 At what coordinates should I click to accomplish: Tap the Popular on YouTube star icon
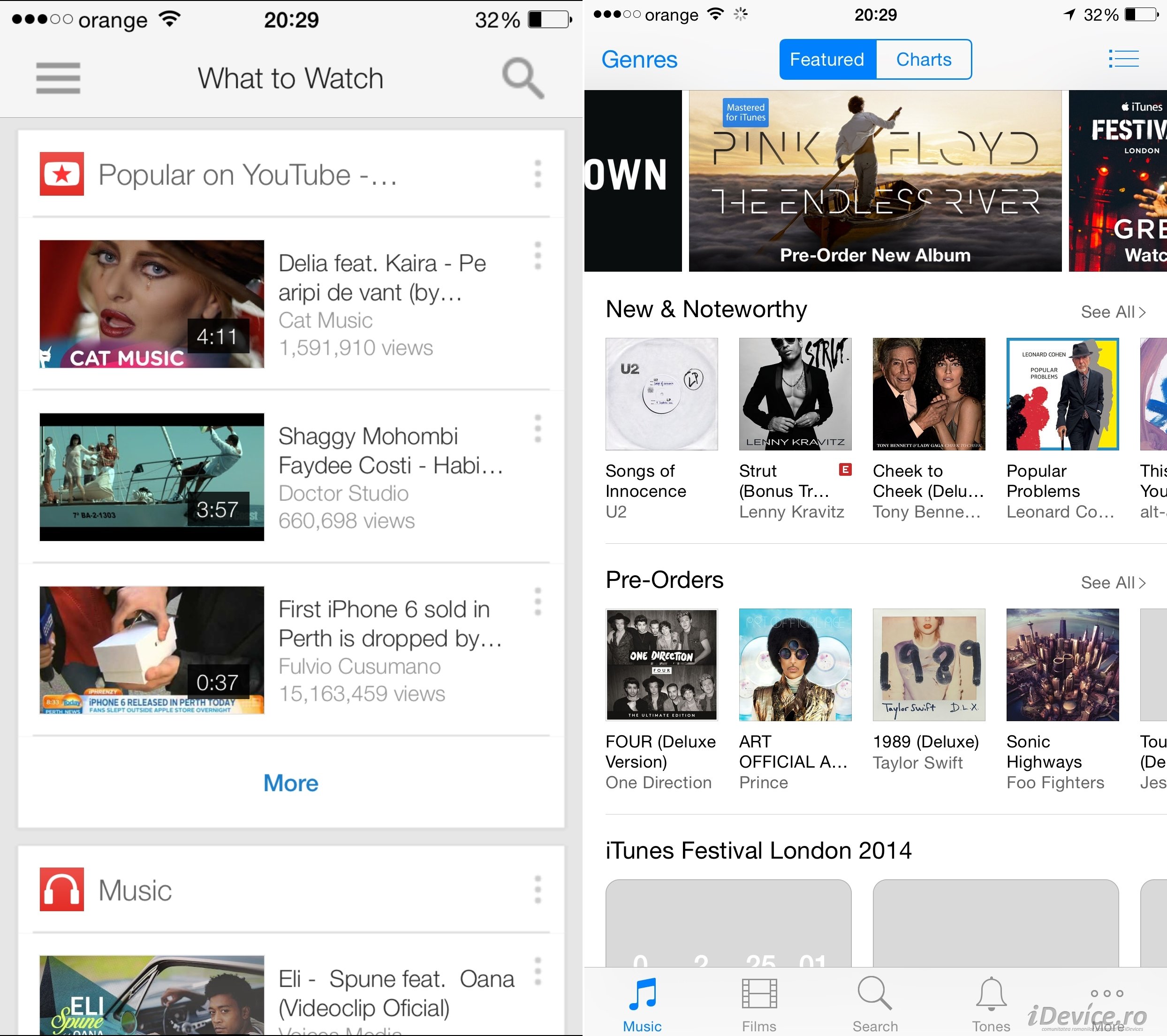(x=61, y=174)
